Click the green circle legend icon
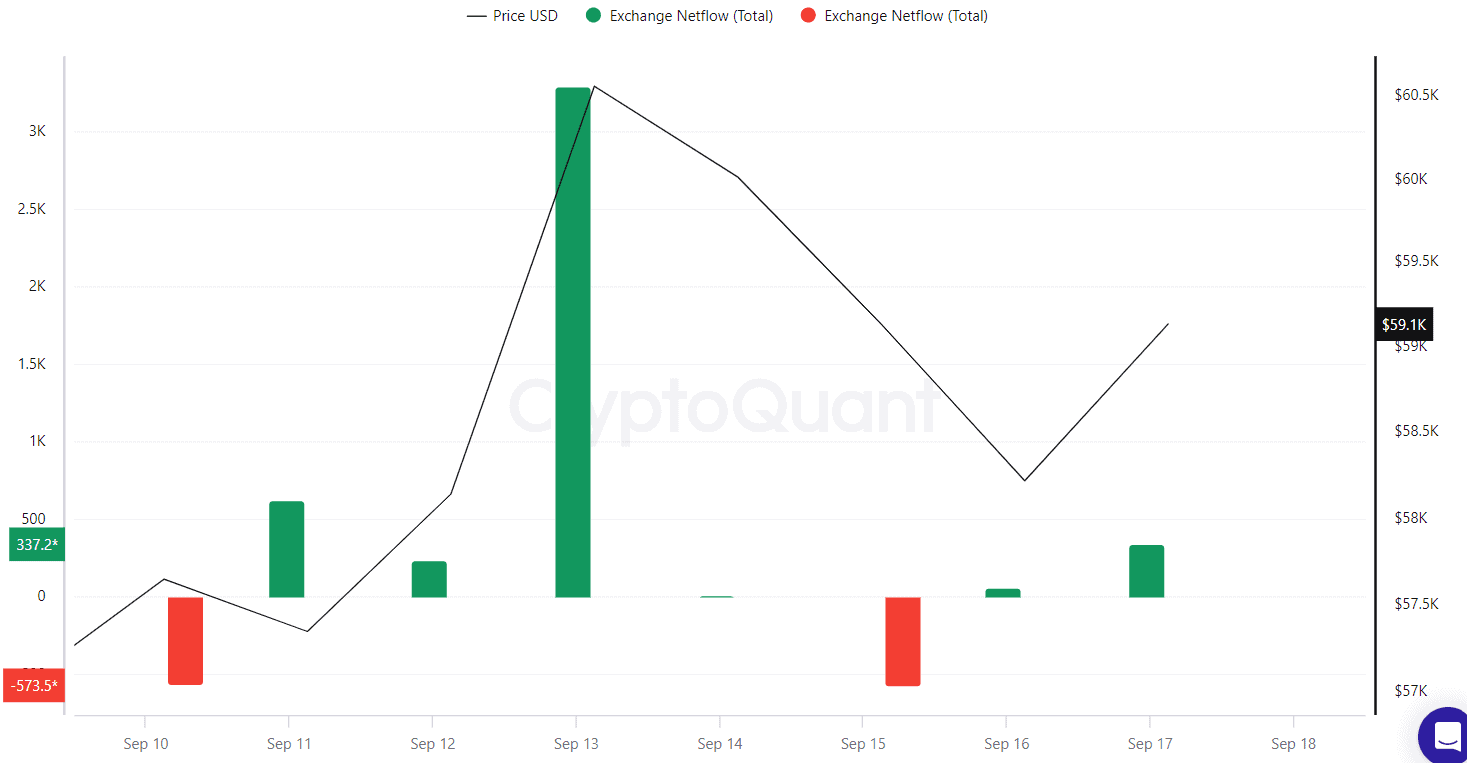The image size is (1467, 763). pos(594,16)
